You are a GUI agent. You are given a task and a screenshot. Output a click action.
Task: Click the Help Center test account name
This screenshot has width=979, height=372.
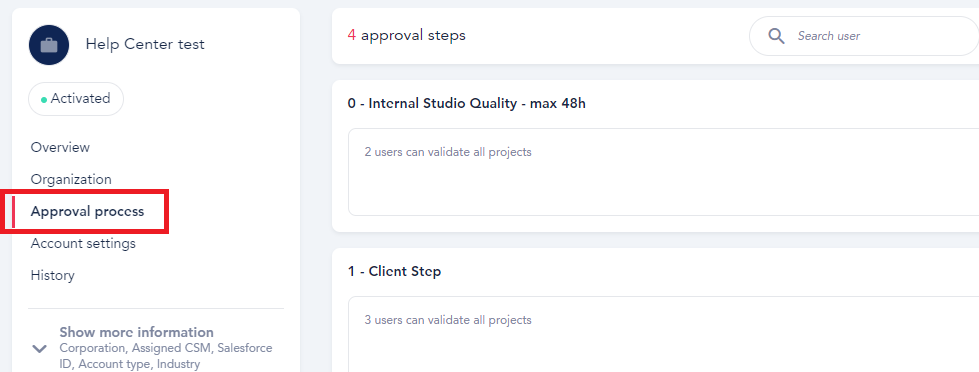click(145, 44)
